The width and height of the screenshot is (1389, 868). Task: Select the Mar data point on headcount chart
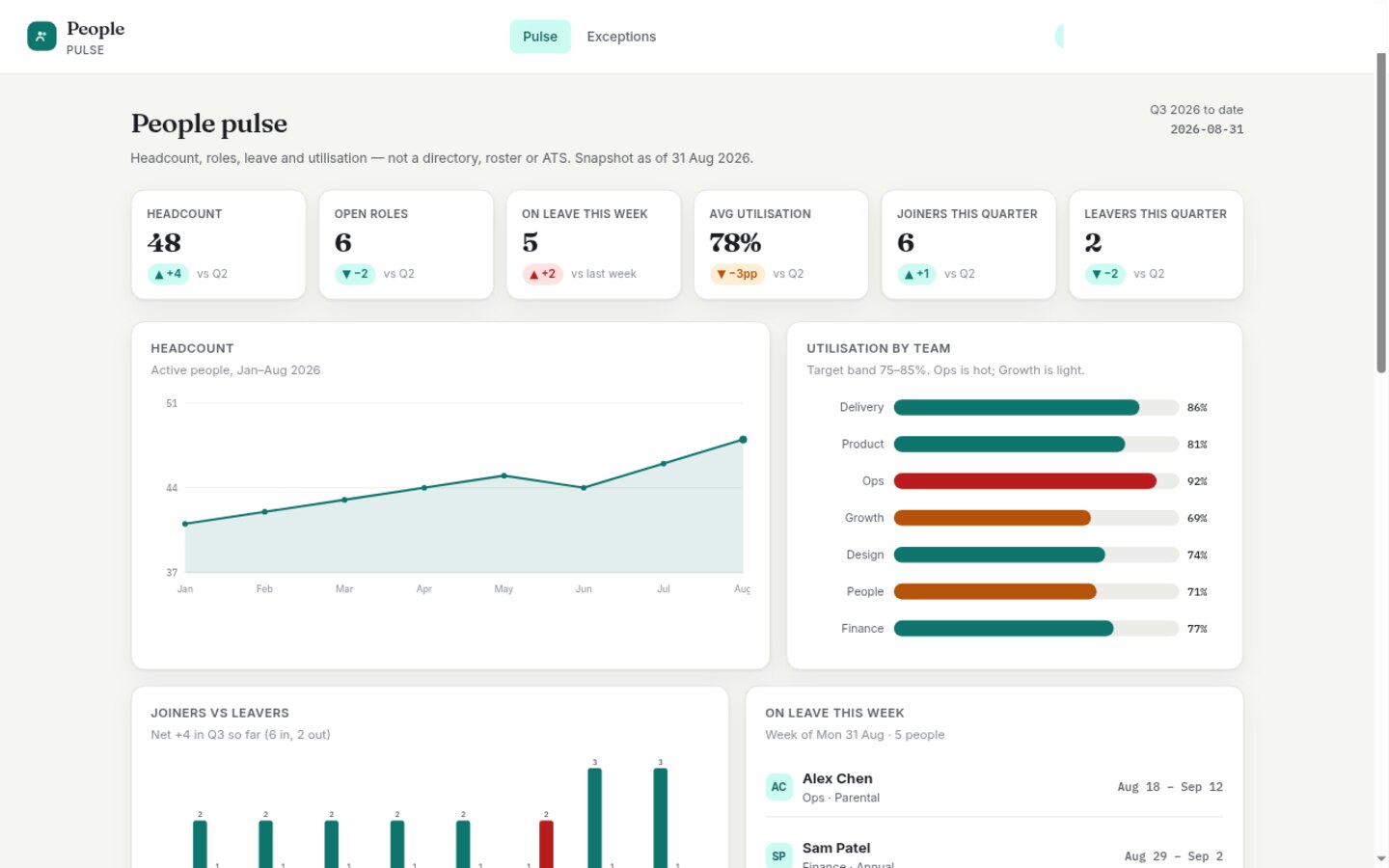point(344,500)
